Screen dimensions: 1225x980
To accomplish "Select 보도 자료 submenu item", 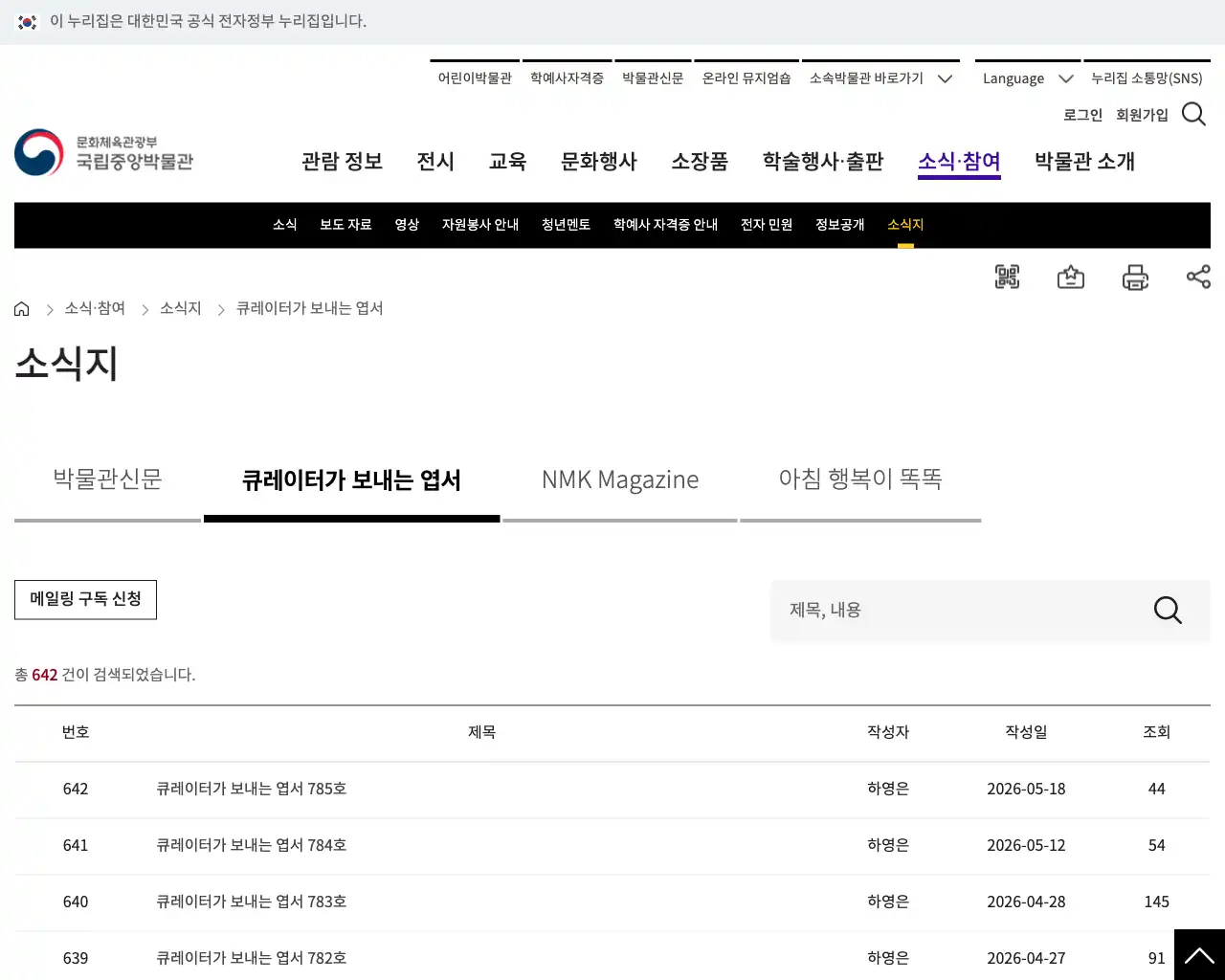I will point(345,225).
